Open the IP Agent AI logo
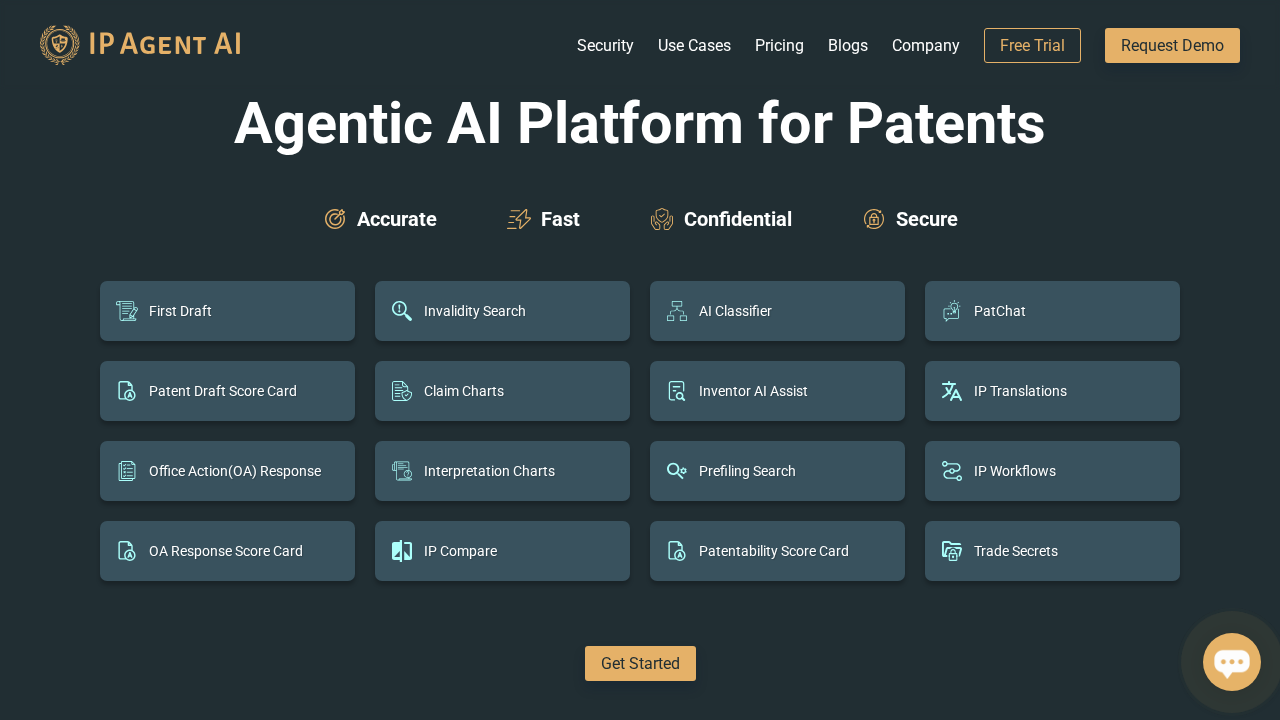 point(140,44)
